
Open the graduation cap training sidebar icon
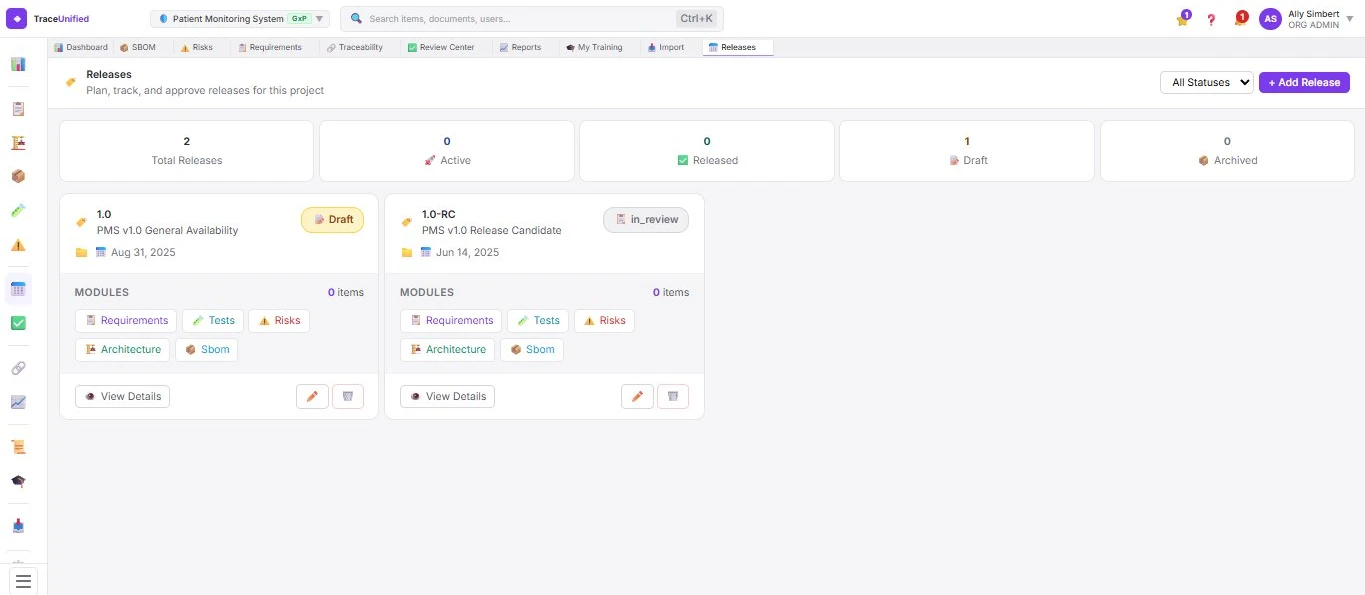[x=18, y=481]
